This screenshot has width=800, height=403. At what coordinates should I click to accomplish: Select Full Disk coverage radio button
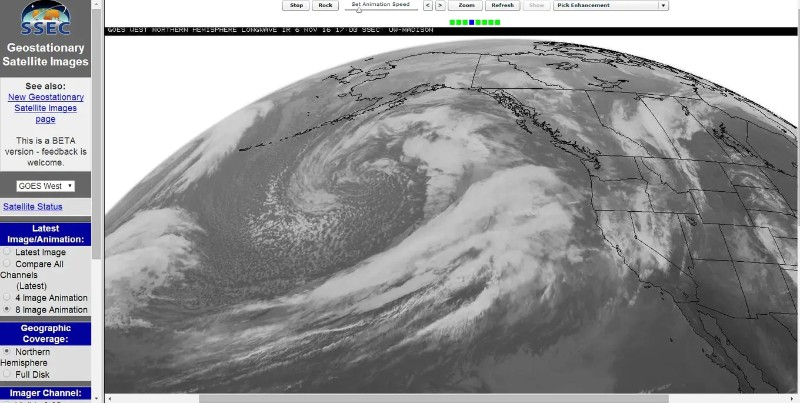point(7,374)
